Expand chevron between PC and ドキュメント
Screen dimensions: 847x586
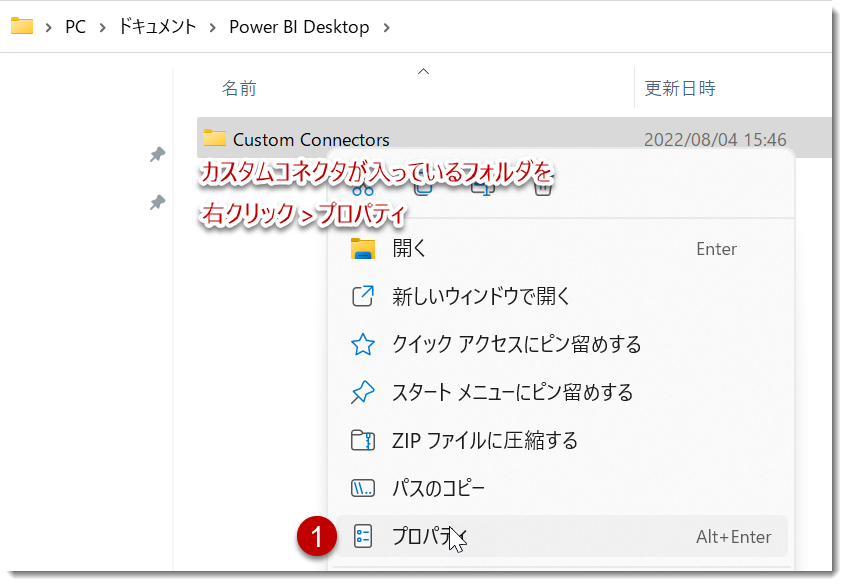click(102, 27)
